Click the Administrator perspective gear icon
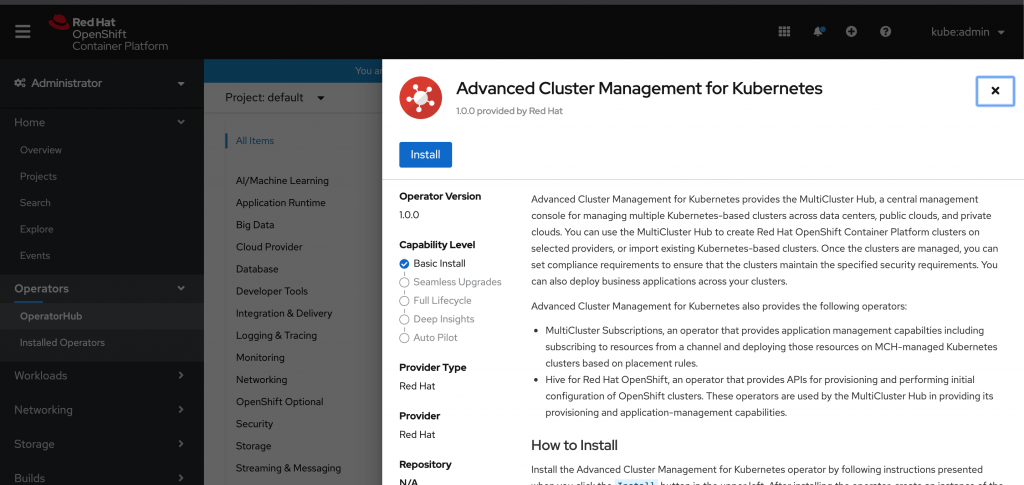Image resolution: width=1024 pixels, height=485 pixels. click(20, 83)
